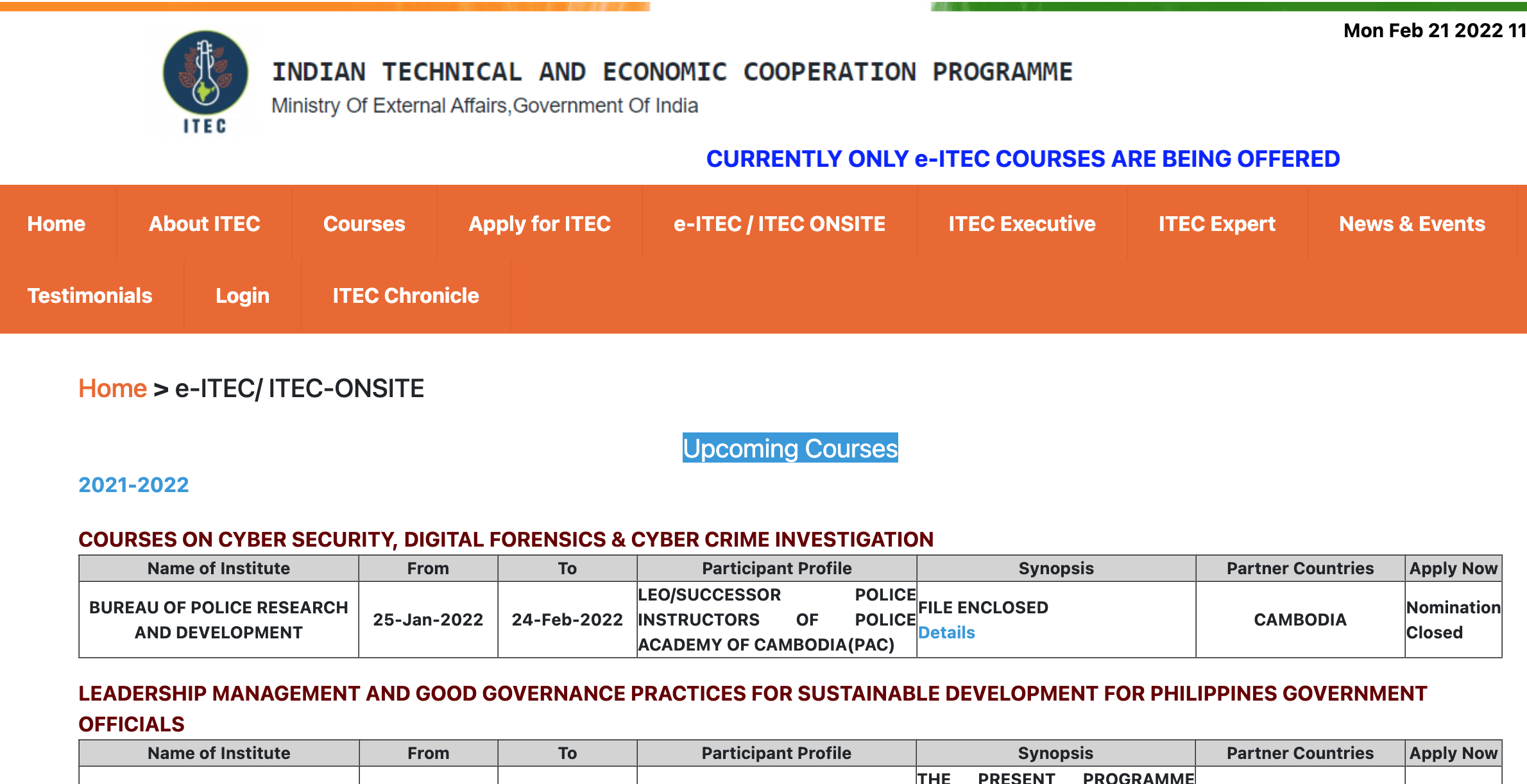Click the LEO/SUCCESSOR participant profile cell
Image resolution: width=1527 pixels, height=784 pixels.
click(x=776, y=620)
